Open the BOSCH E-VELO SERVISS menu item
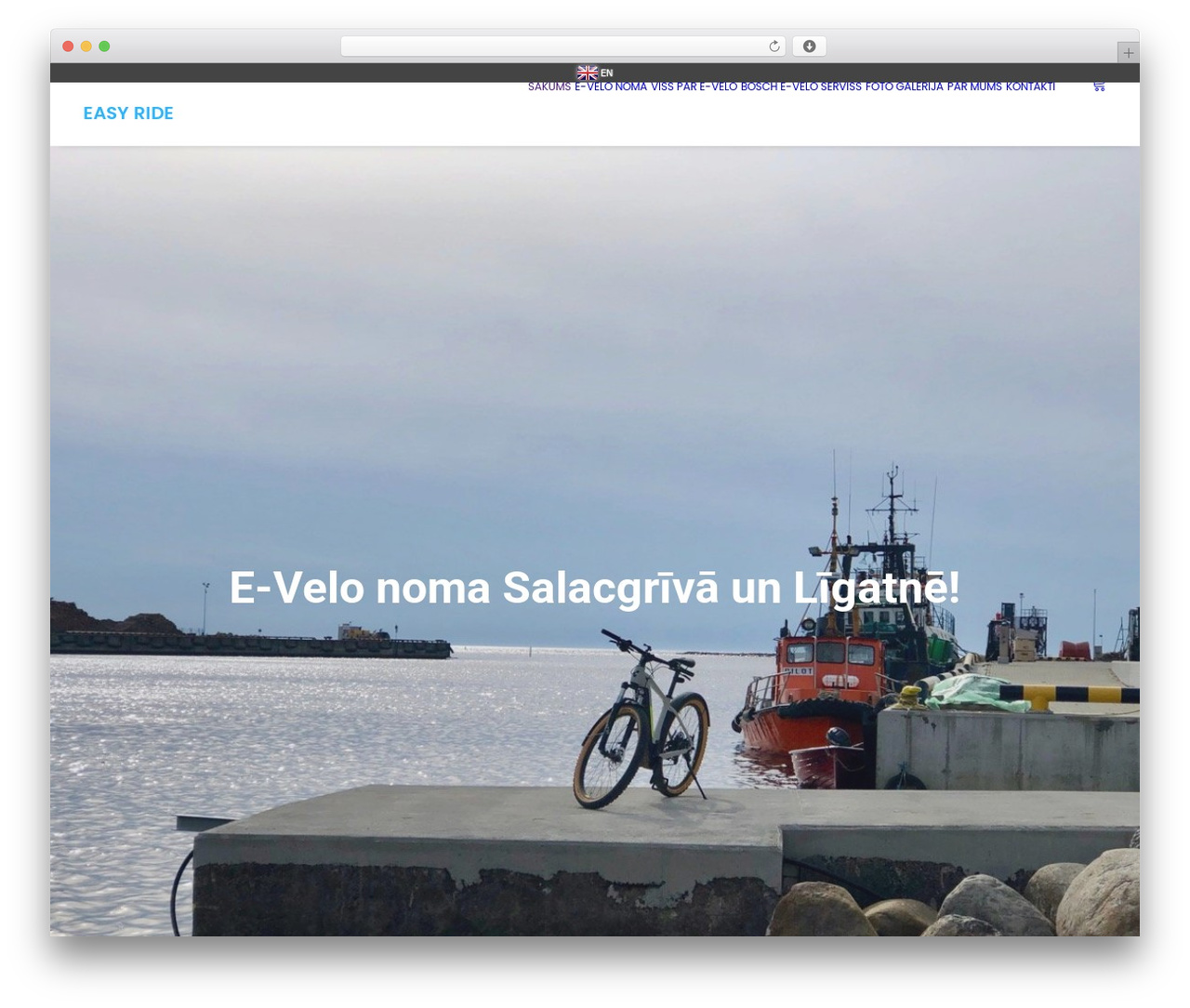The height and width of the screenshot is (1008, 1190). [801, 86]
